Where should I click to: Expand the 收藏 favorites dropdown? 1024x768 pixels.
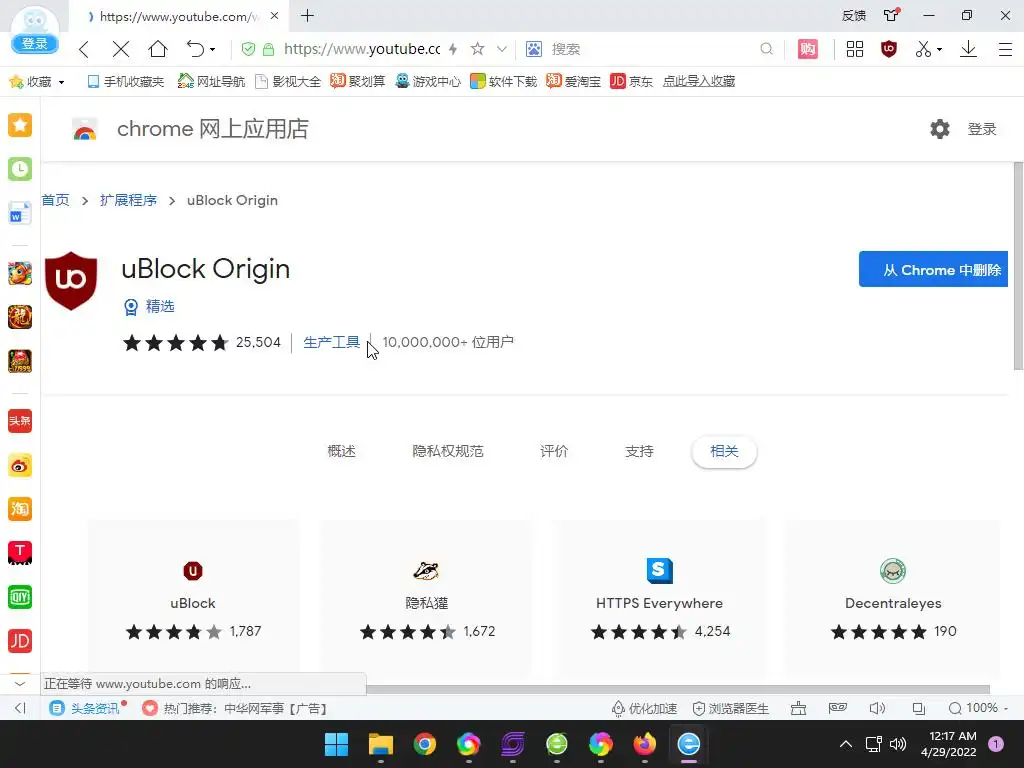[61, 82]
